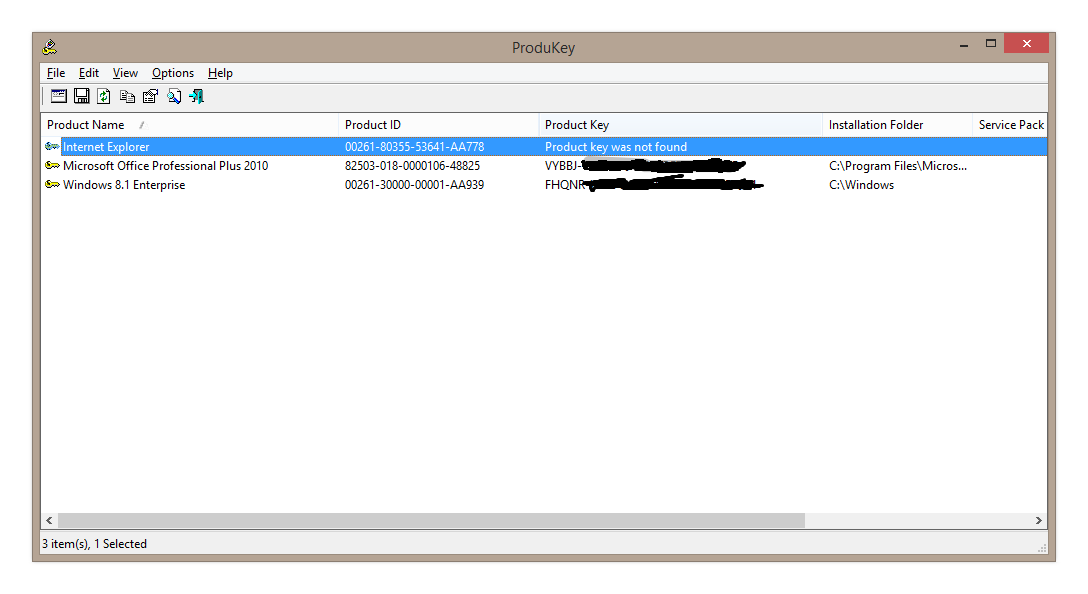Open Properties with the toolbar icon

(149, 95)
